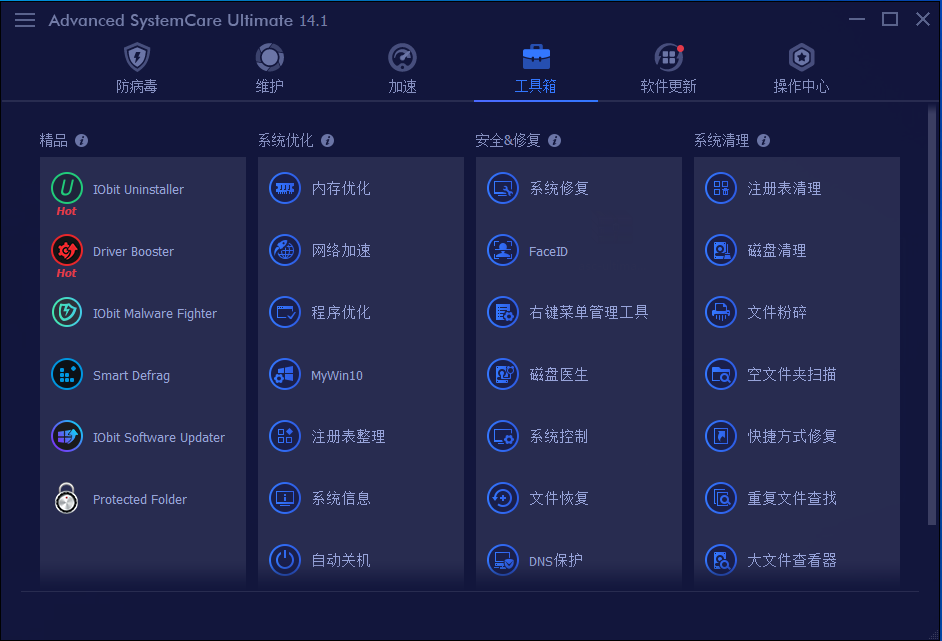Image resolution: width=942 pixels, height=641 pixels.
Task: Click the 注册表整理 icon
Action: click(x=285, y=436)
